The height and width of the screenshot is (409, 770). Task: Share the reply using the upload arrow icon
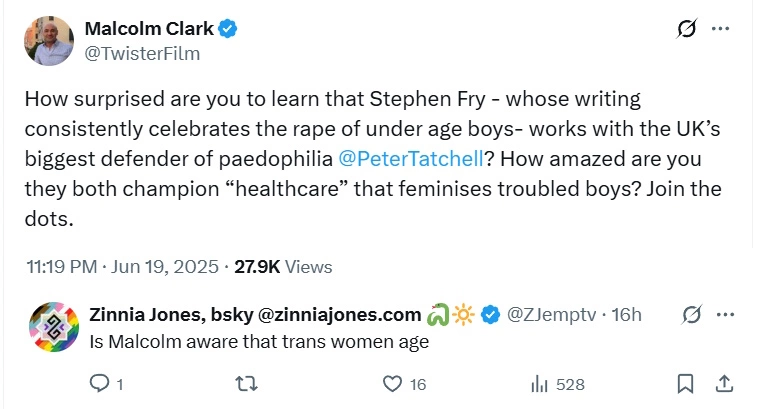click(724, 383)
